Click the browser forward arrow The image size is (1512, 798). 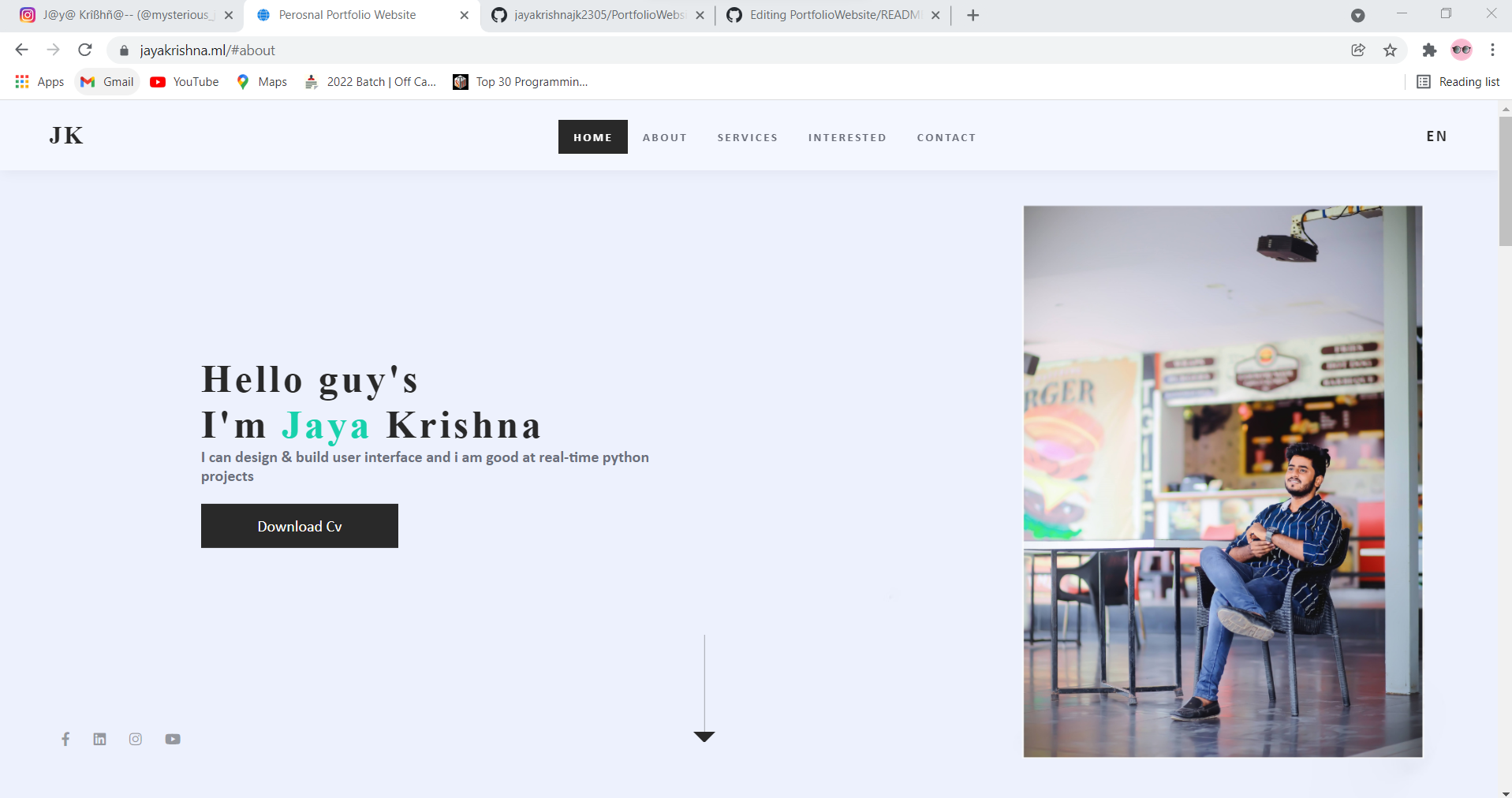(53, 50)
